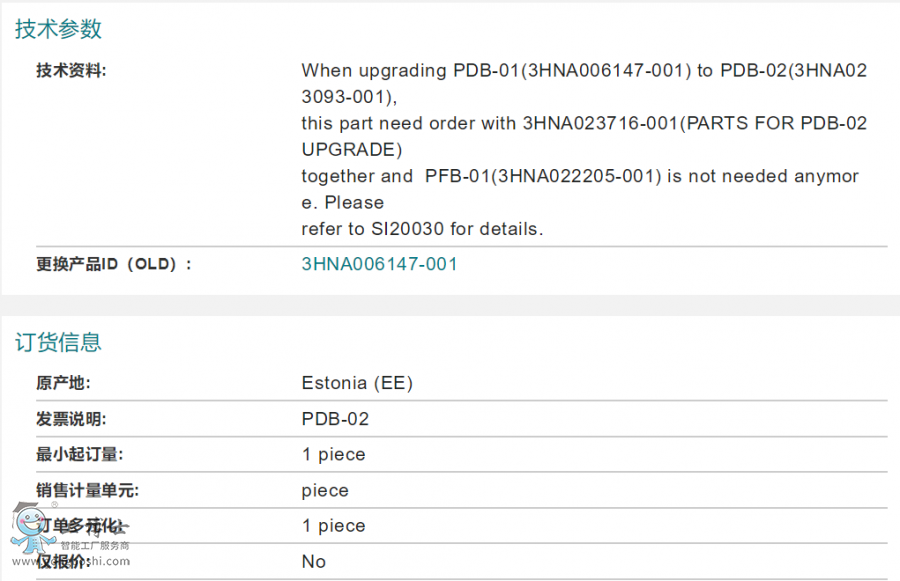Viewport: 900px width, 581px height.
Task: Select the 销售计量单元 field label
Action: pos(87,491)
